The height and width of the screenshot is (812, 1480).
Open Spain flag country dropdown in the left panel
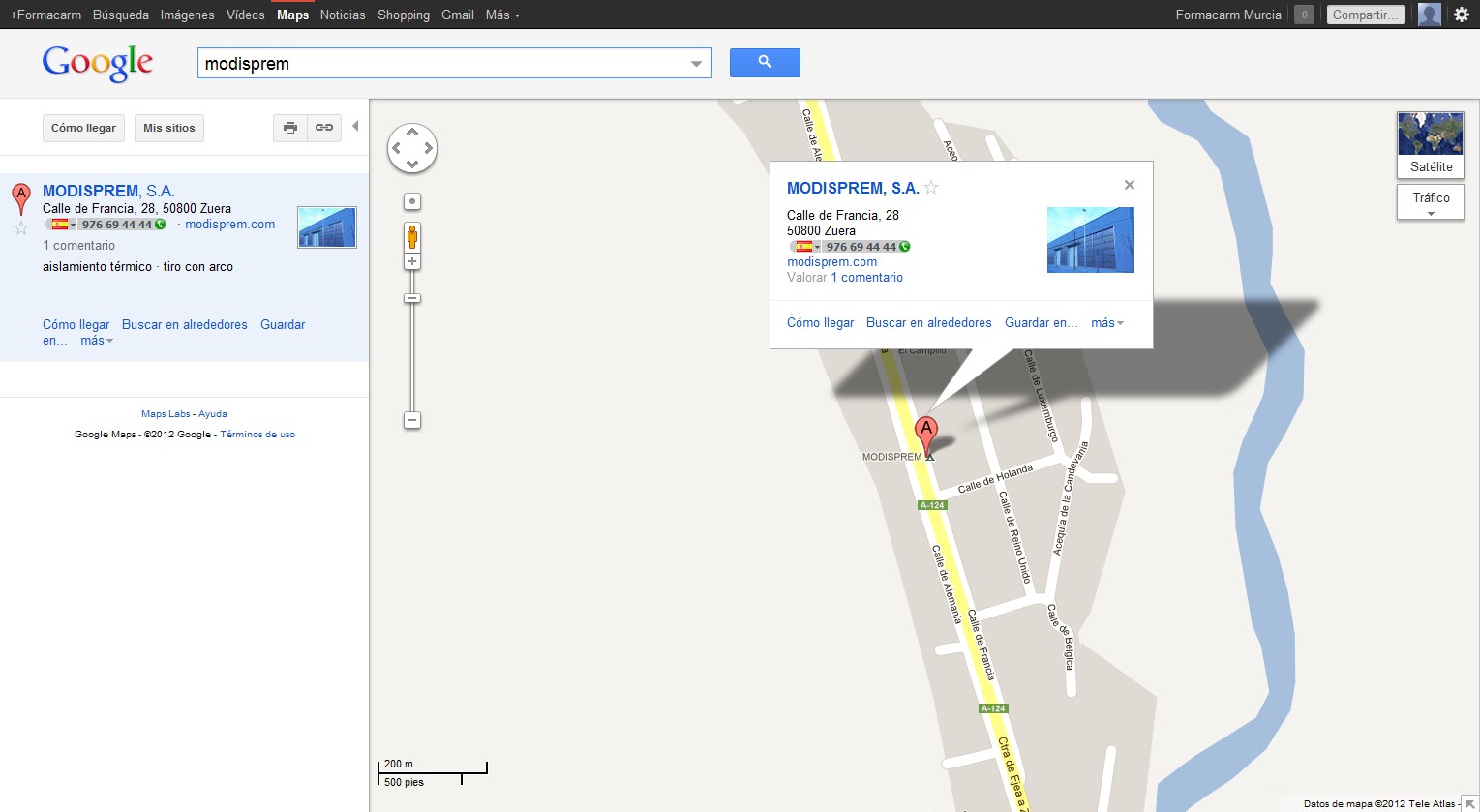pos(64,225)
